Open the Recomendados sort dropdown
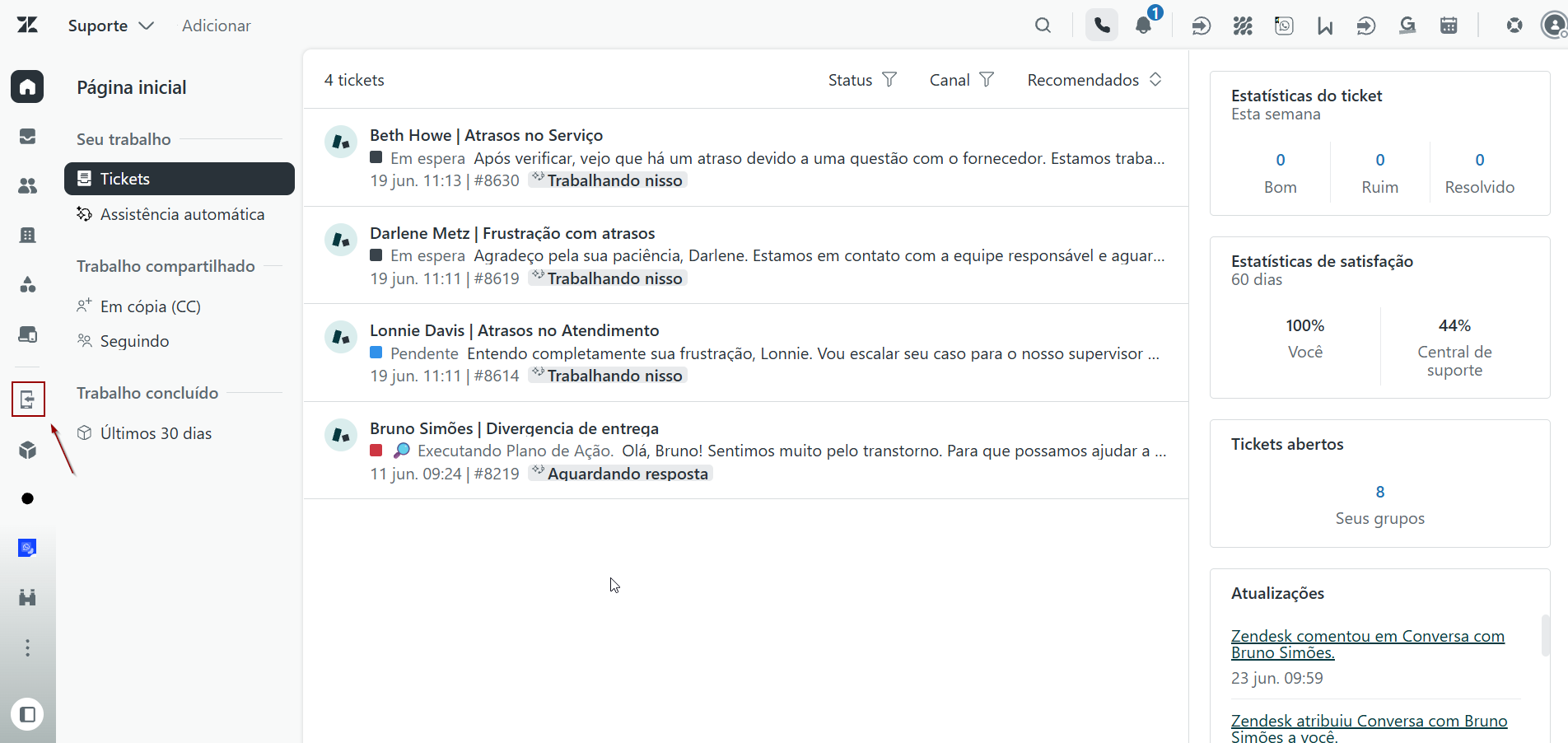 pos(1094,80)
